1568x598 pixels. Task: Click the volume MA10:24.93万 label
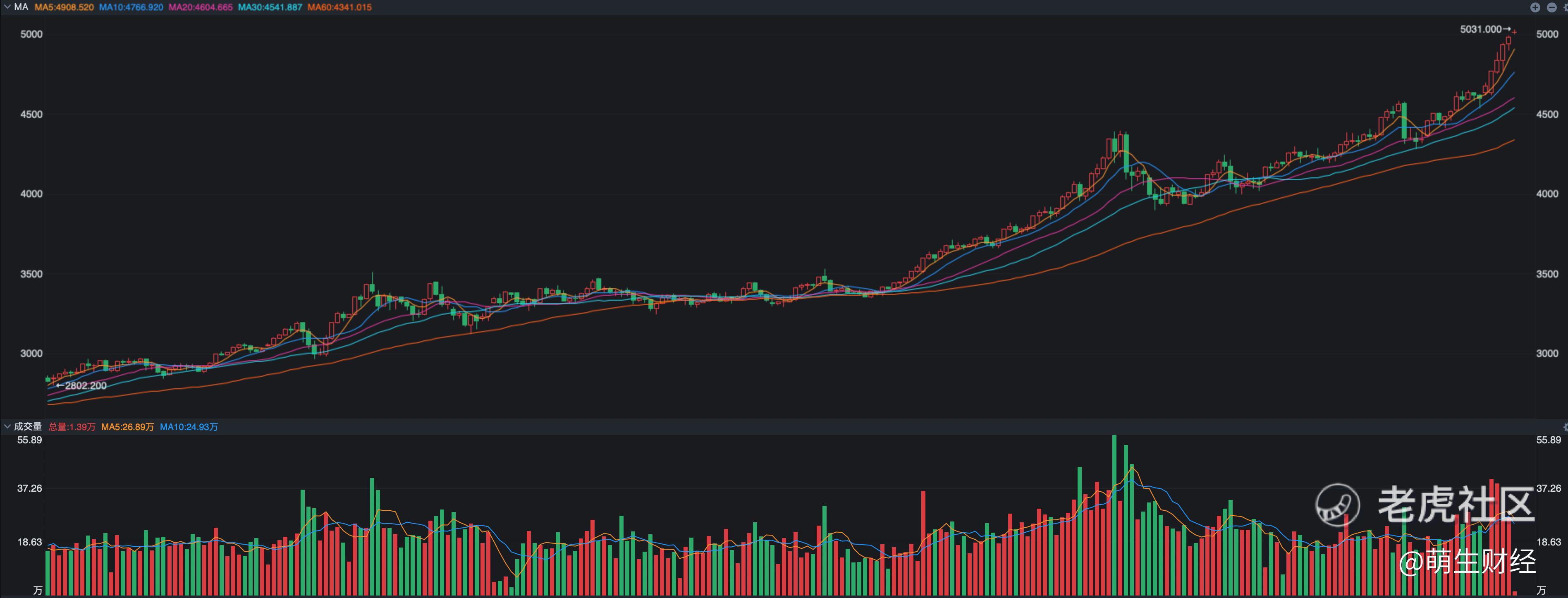[x=189, y=427]
